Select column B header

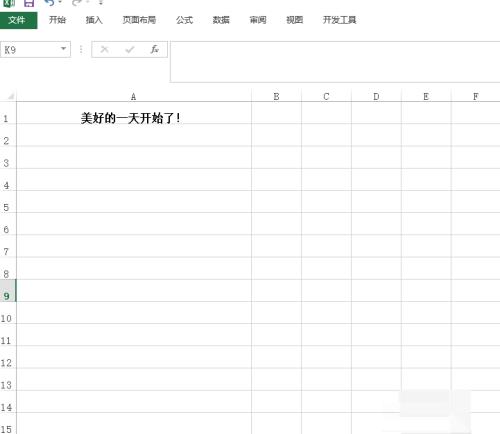276,97
